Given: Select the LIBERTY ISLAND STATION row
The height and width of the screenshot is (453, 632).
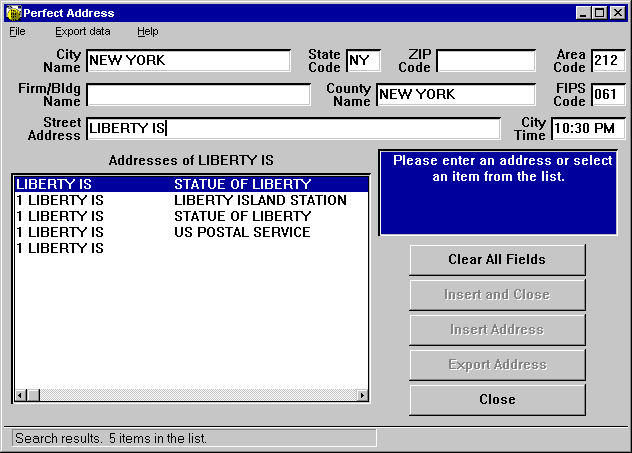Looking at the screenshot, I should [191, 200].
